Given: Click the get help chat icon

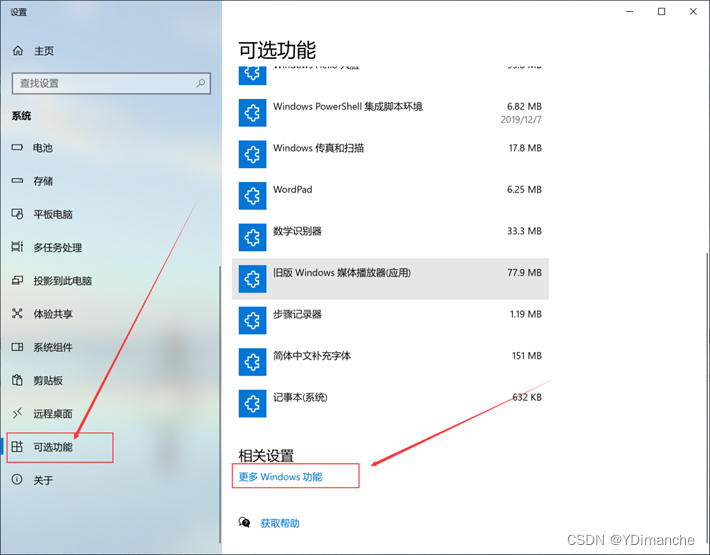Looking at the screenshot, I should point(245,523).
